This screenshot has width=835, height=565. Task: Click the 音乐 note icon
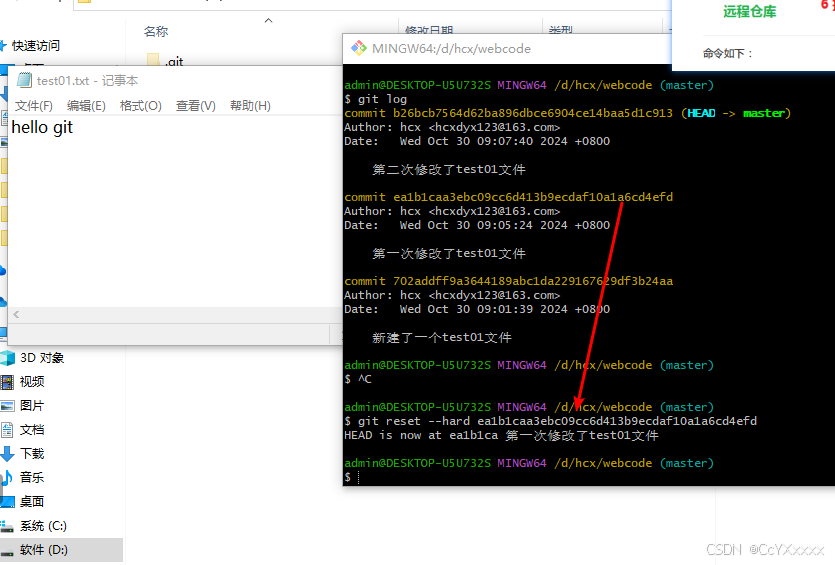point(7,478)
